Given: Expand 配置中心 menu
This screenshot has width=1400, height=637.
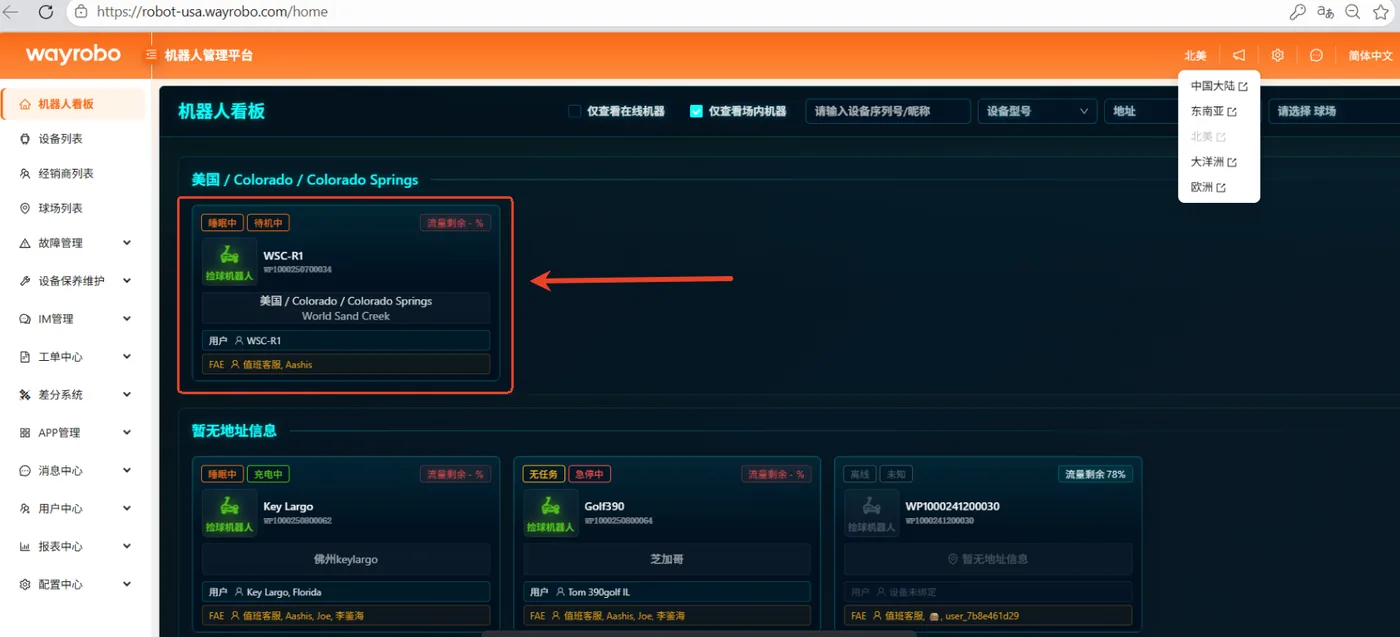Looking at the screenshot, I should (x=76, y=584).
